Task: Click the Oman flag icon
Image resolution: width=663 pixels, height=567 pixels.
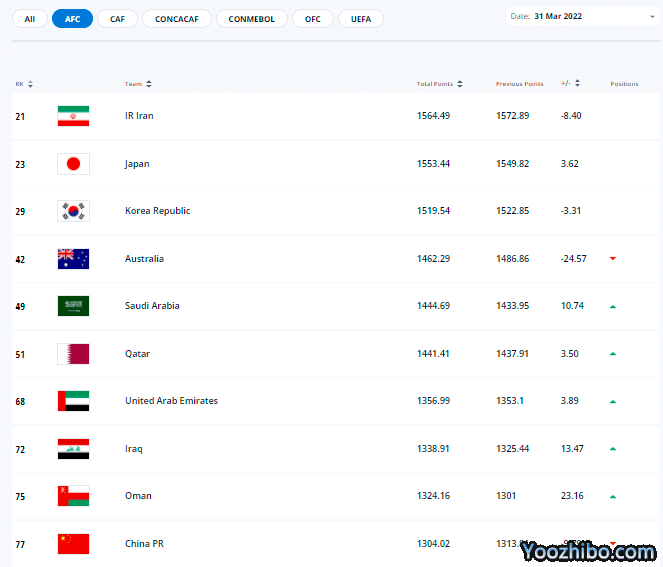Action: (73, 496)
